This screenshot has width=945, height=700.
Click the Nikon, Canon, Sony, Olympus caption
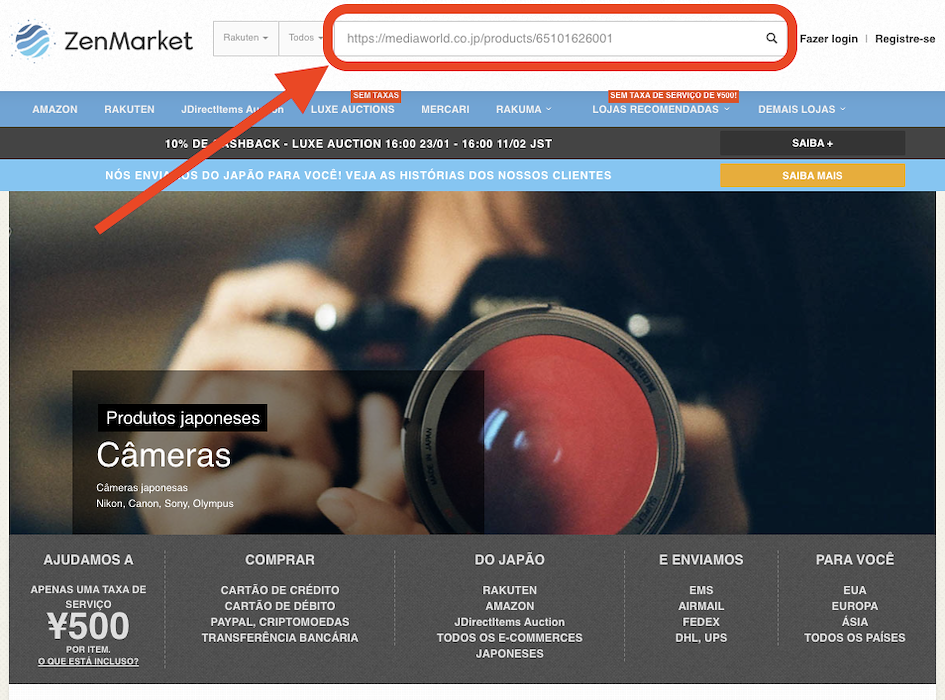pos(165,503)
